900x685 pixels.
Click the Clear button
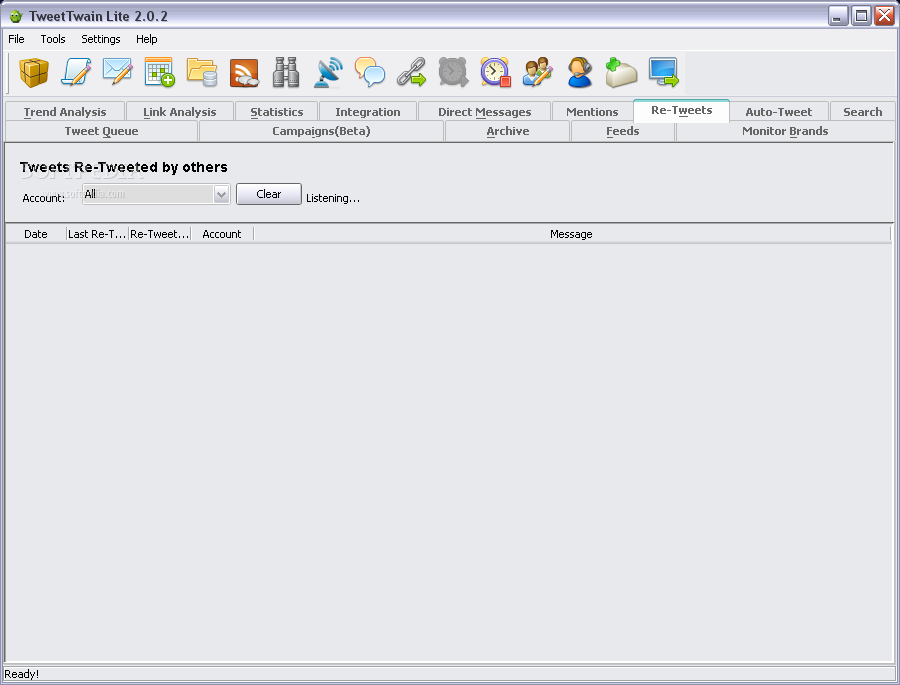tap(269, 194)
